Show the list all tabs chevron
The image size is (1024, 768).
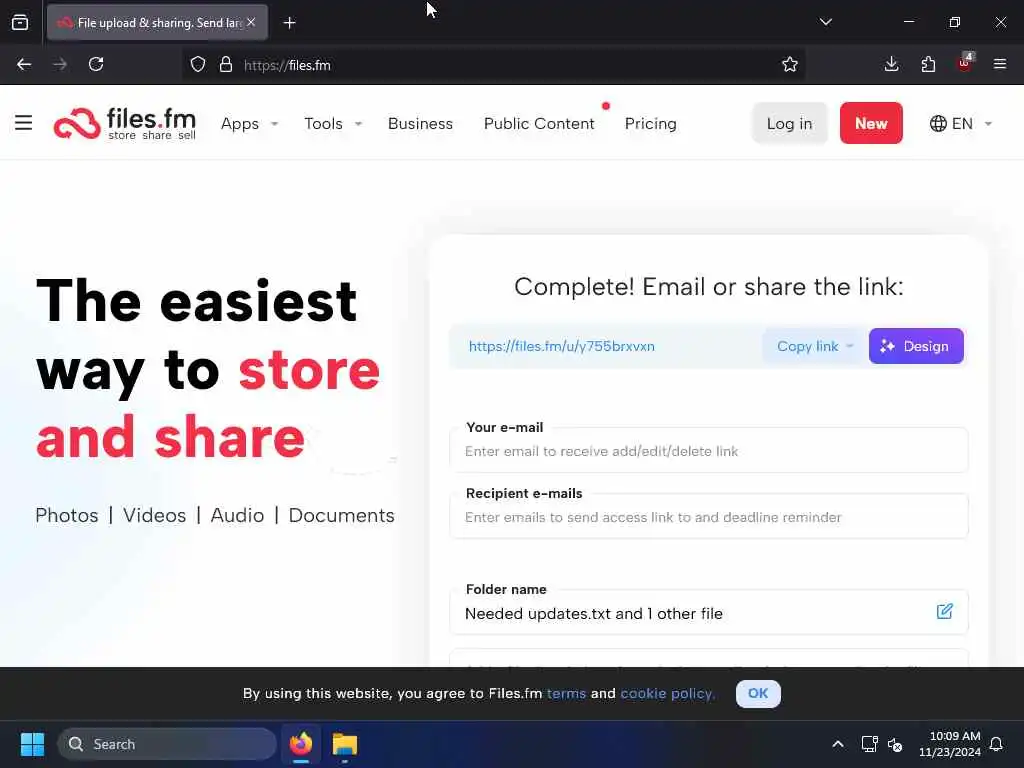pyautogui.click(x=825, y=22)
